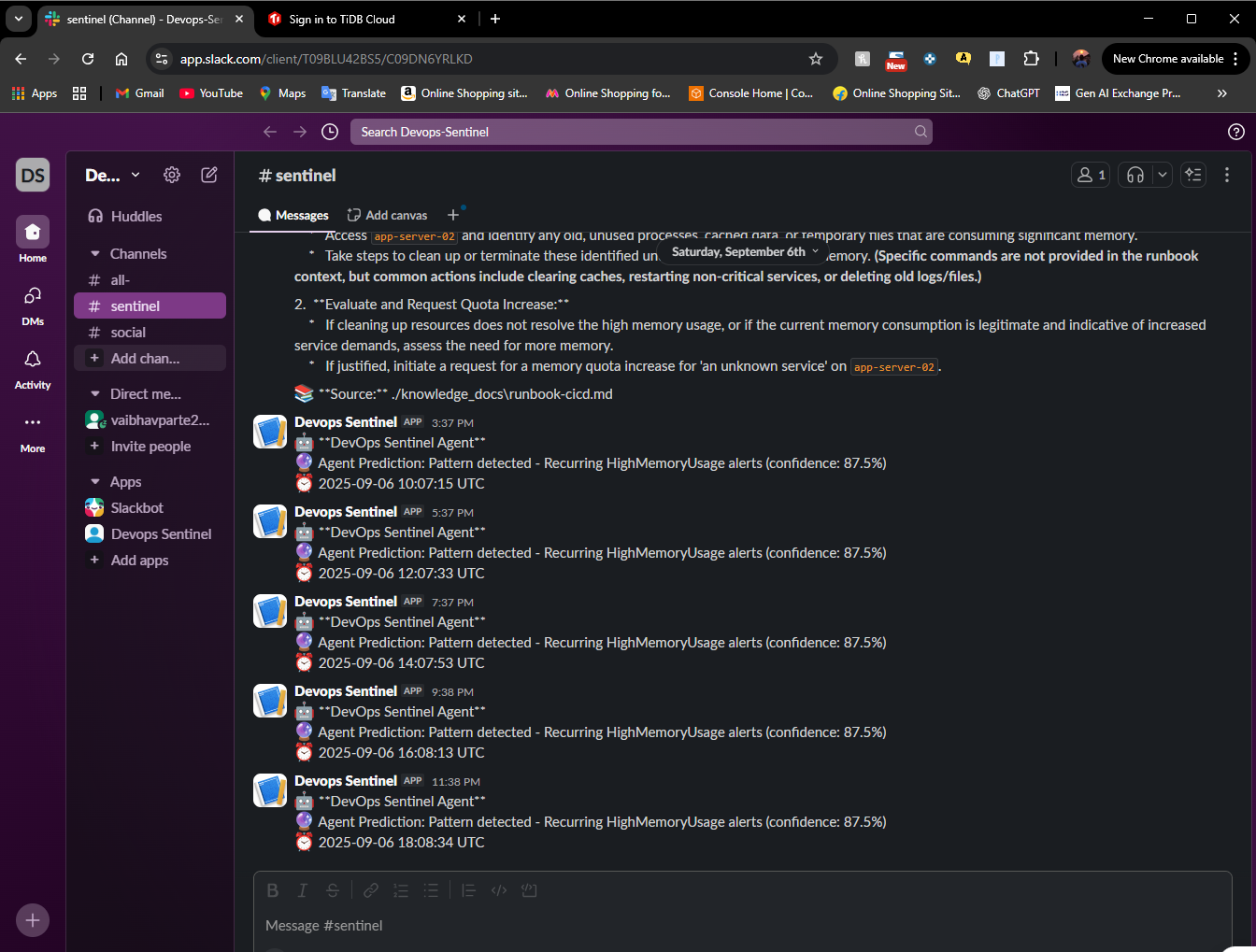Click the Message #sentinel input box

742,925
